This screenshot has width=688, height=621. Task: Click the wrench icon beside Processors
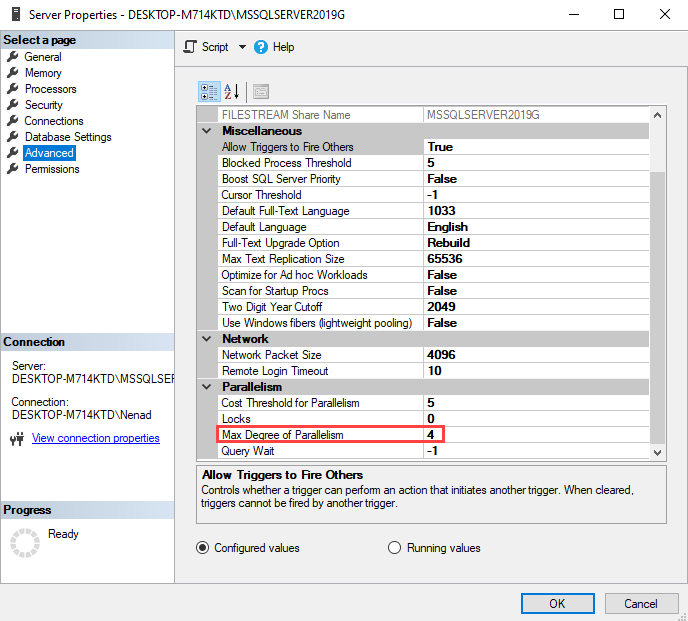13,89
